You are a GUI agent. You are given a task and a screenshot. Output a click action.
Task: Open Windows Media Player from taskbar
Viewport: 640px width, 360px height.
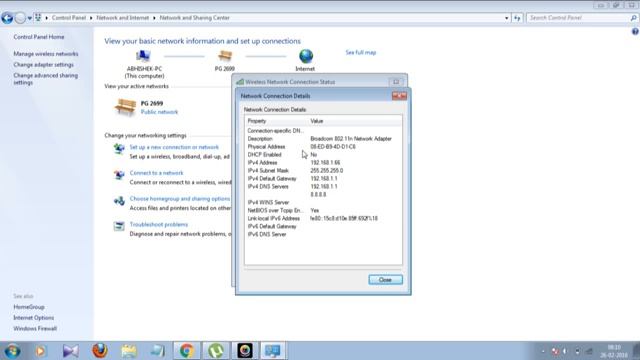41,351
